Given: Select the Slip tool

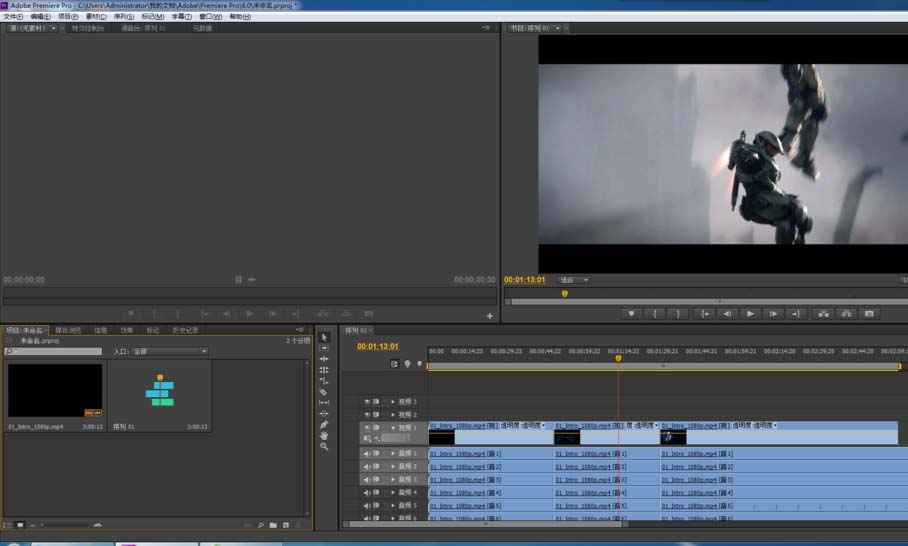Looking at the screenshot, I should click(x=324, y=402).
